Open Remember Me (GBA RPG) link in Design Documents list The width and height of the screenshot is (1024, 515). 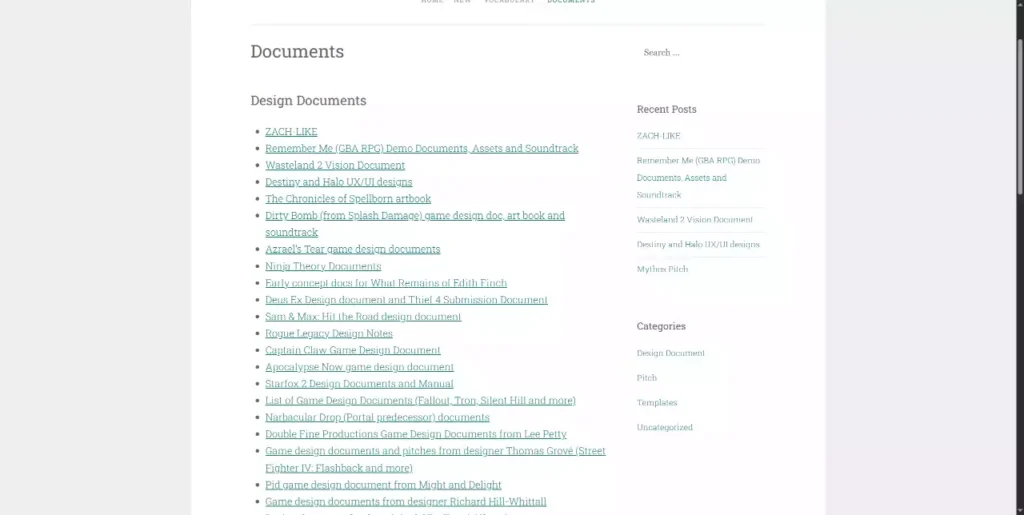coord(421,148)
